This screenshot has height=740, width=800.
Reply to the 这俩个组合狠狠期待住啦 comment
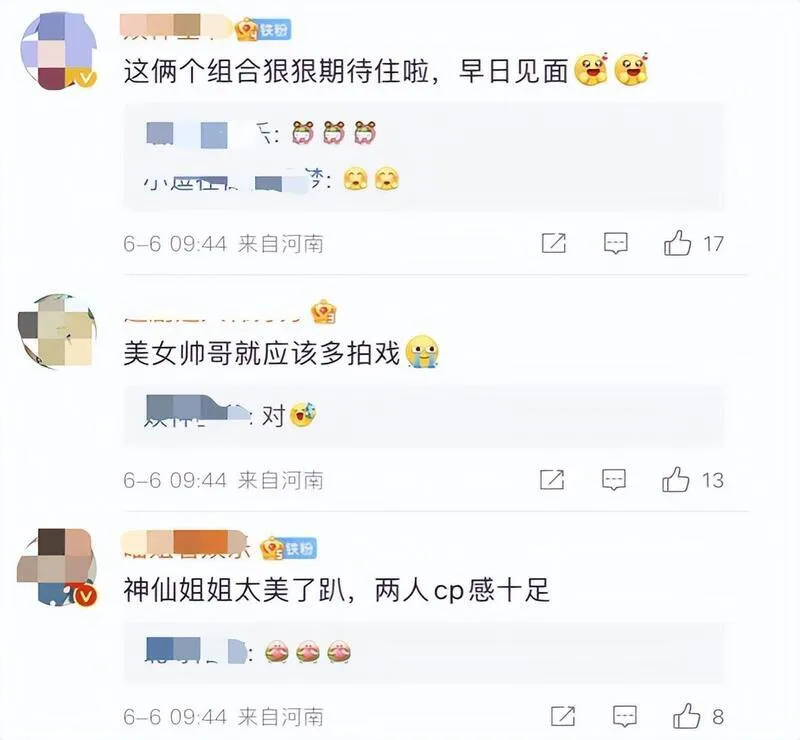tap(616, 243)
